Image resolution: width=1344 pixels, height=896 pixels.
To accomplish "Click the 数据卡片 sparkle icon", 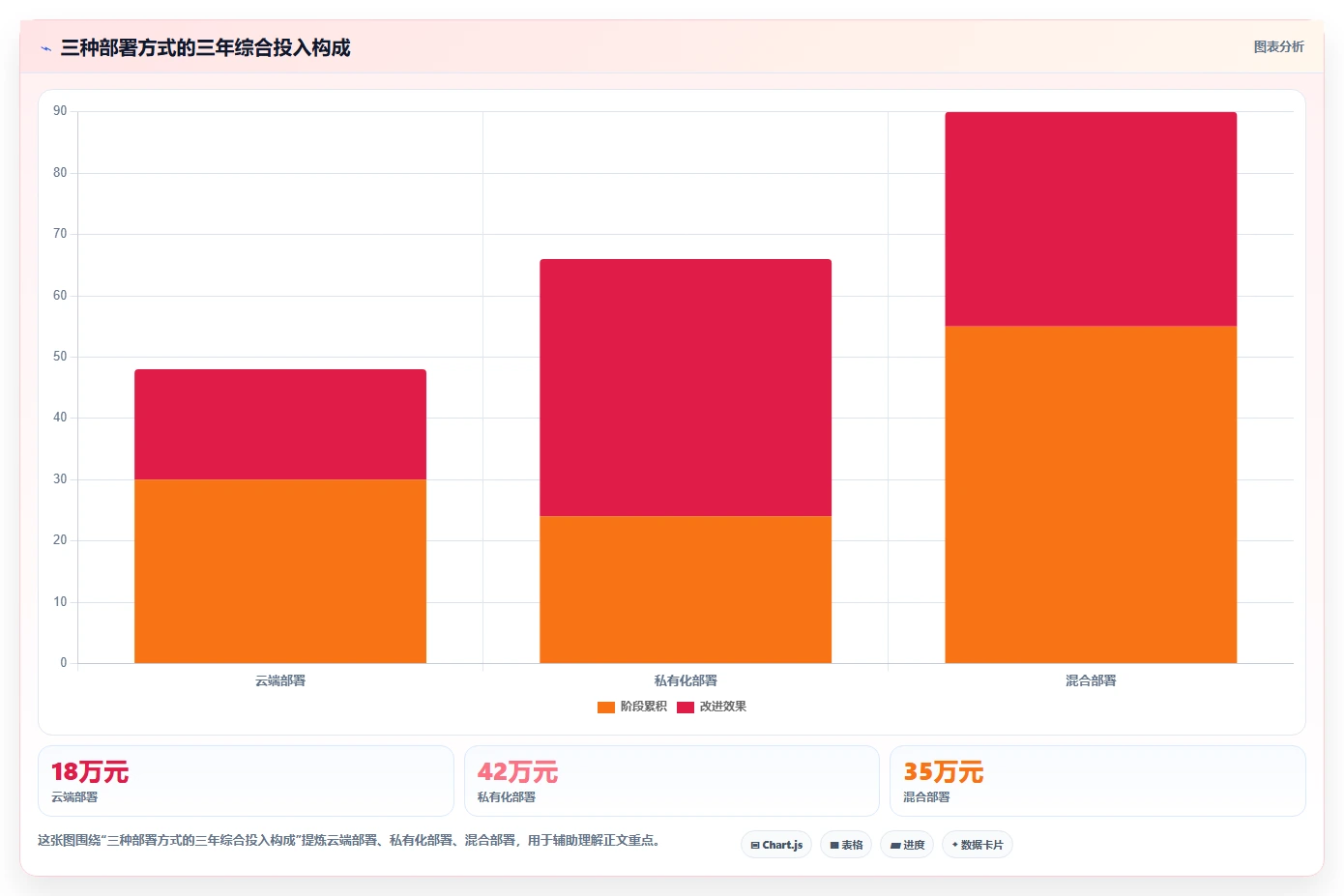I will (x=955, y=845).
